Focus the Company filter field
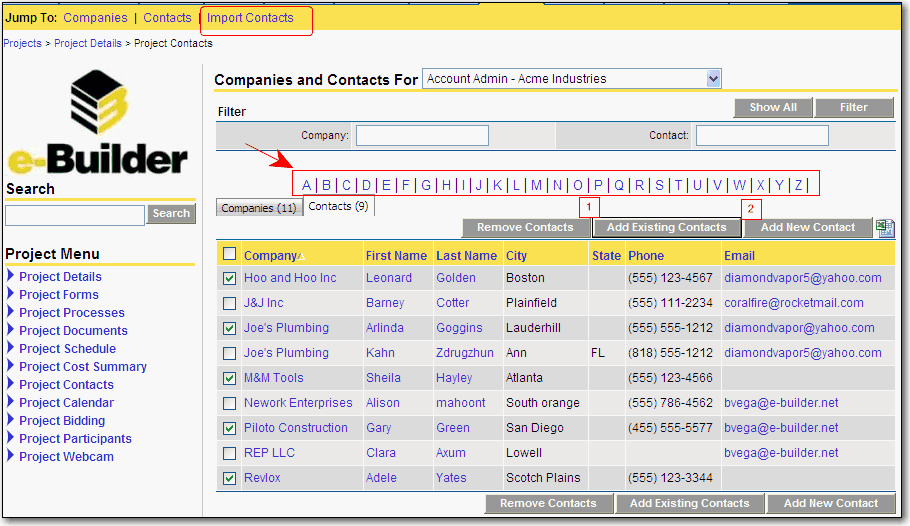Image resolution: width=910 pixels, height=526 pixels. pyautogui.click(x=422, y=135)
